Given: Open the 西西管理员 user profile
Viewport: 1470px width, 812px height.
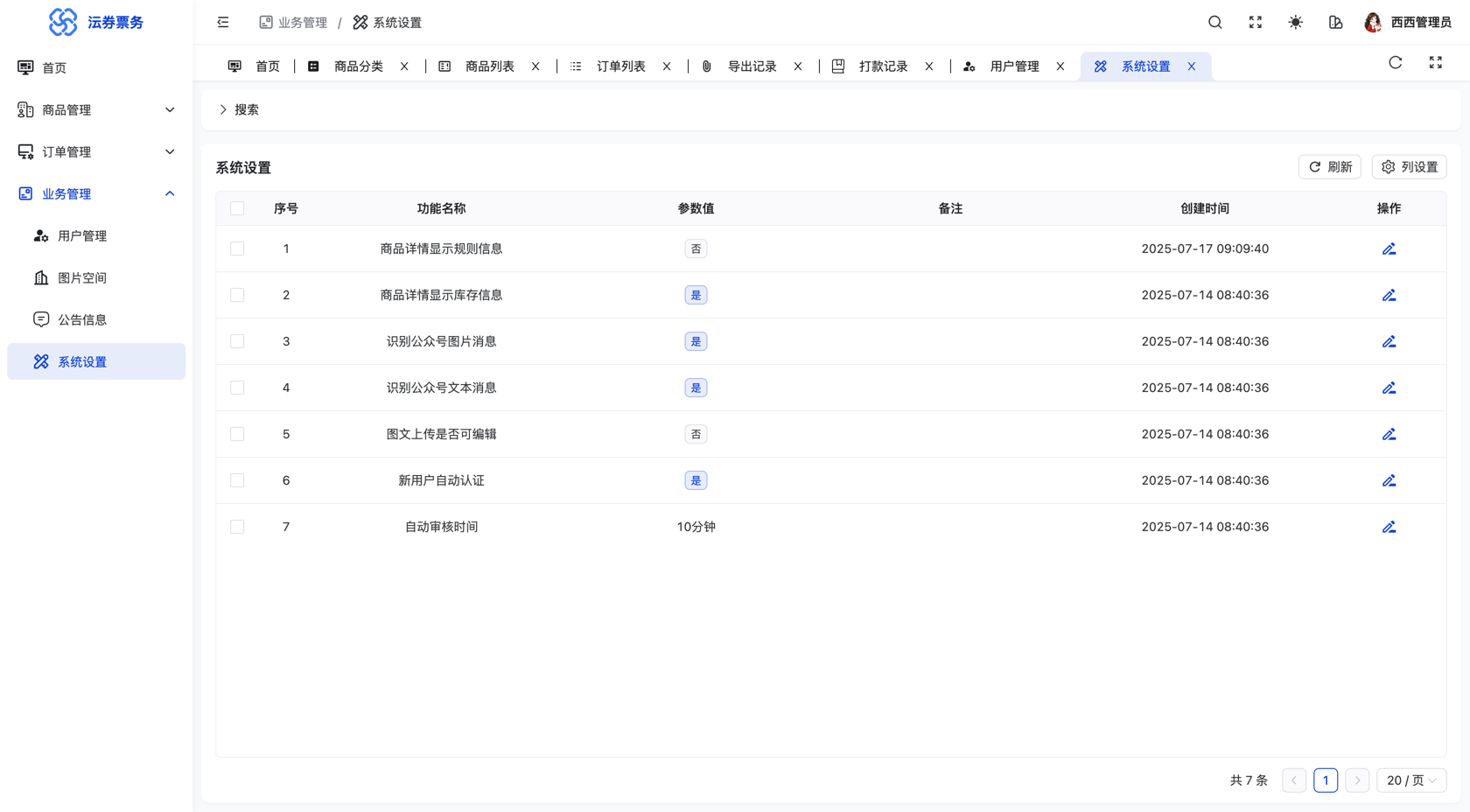Looking at the screenshot, I should (x=1407, y=23).
